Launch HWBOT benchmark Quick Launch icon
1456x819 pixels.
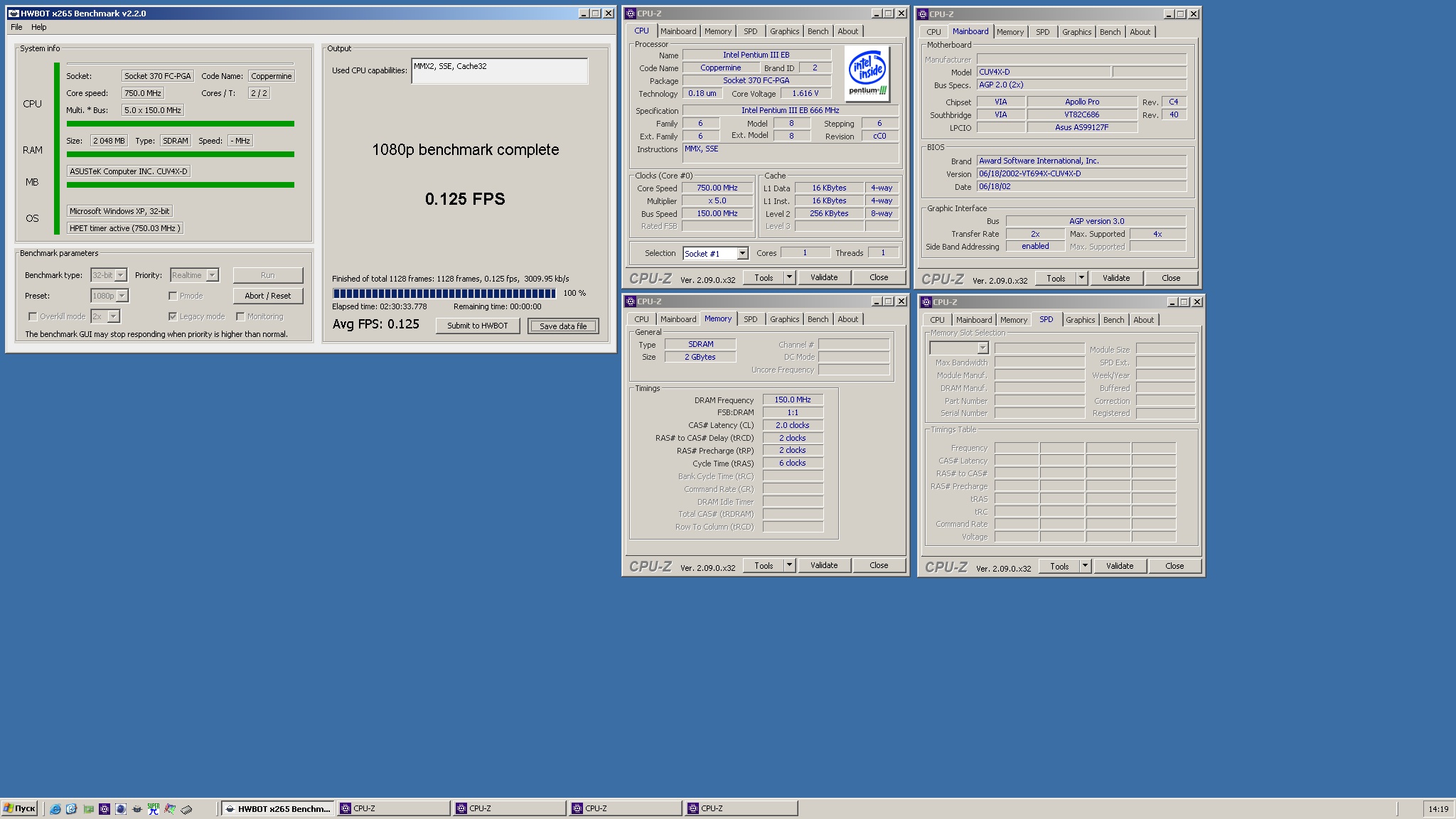137,809
